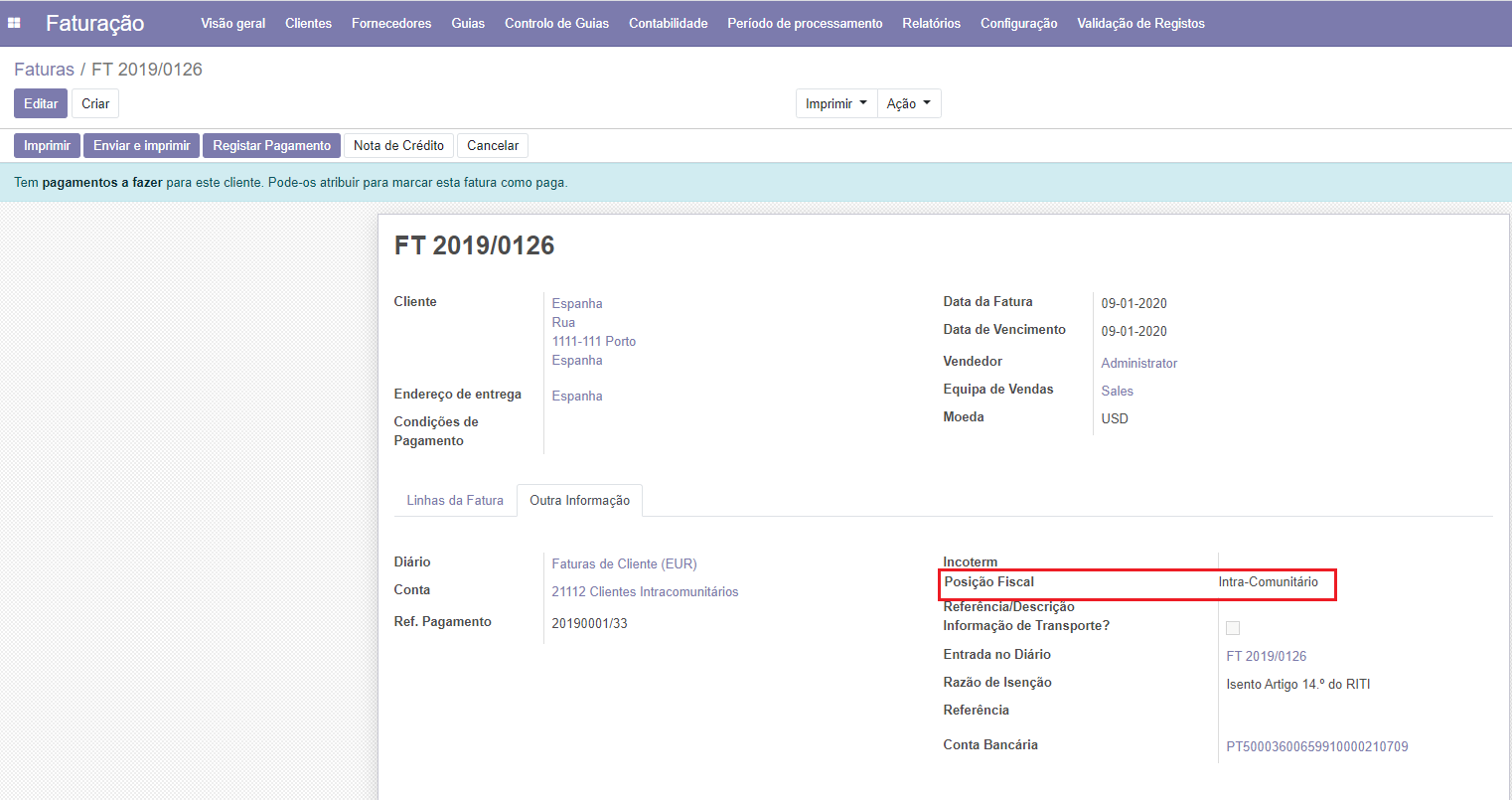
Task: Switch to Linhas da Fatura tab
Action: 455,501
